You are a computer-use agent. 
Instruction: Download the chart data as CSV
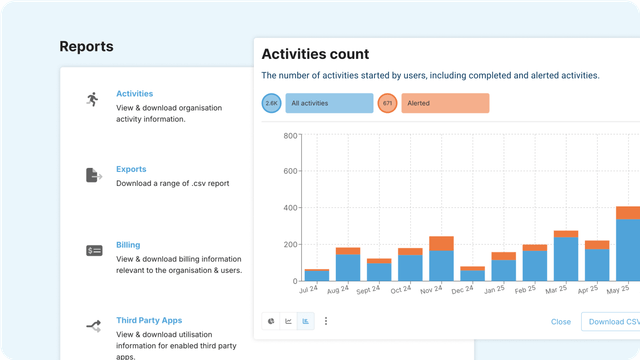point(611,322)
